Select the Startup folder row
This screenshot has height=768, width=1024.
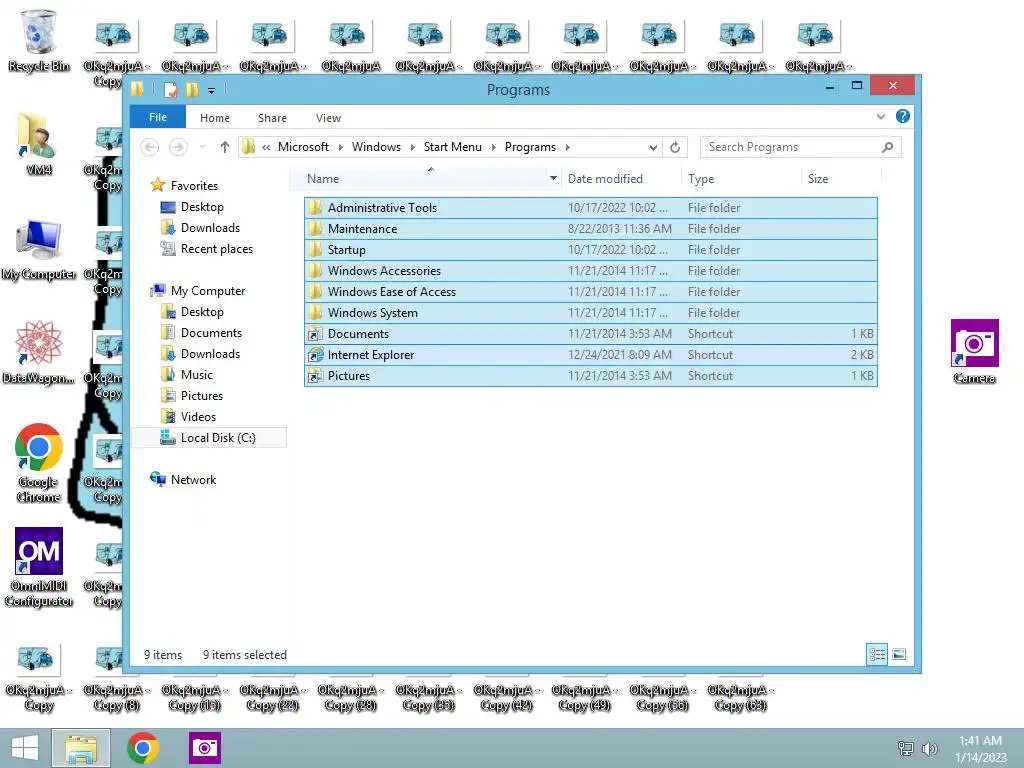[x=590, y=249]
